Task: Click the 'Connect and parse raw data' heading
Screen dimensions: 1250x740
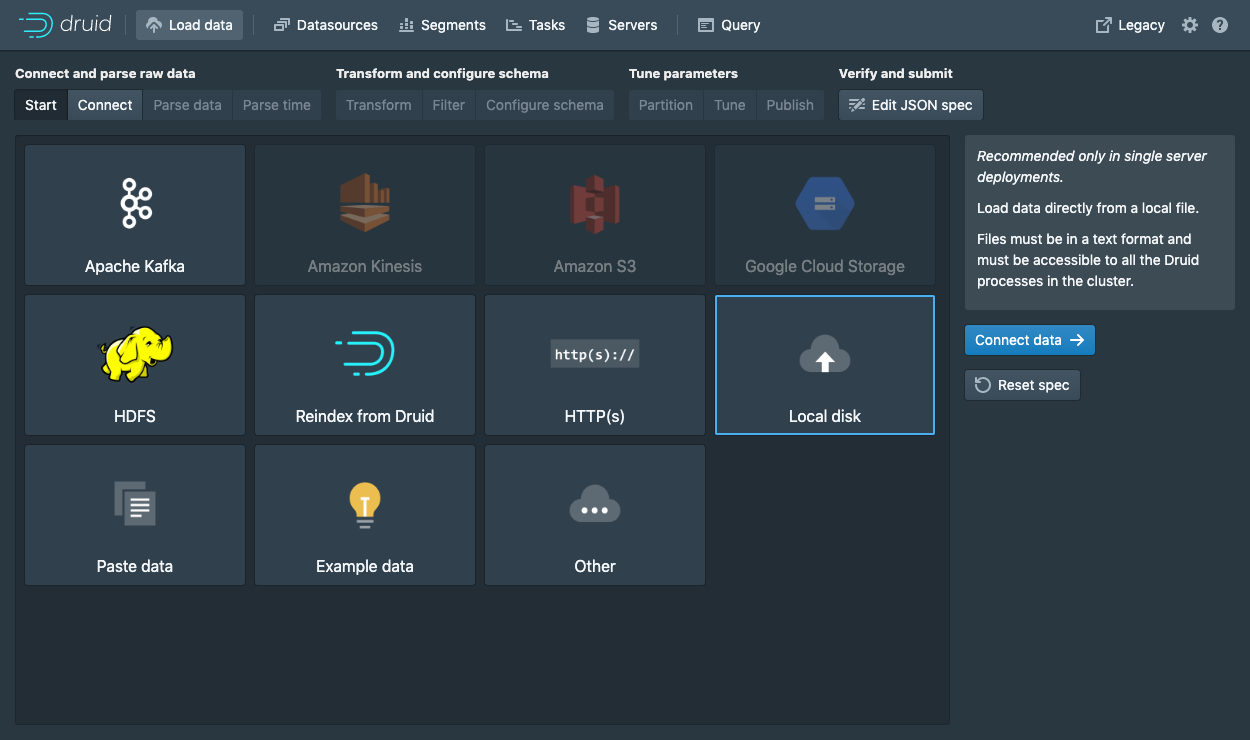Action: [105, 73]
